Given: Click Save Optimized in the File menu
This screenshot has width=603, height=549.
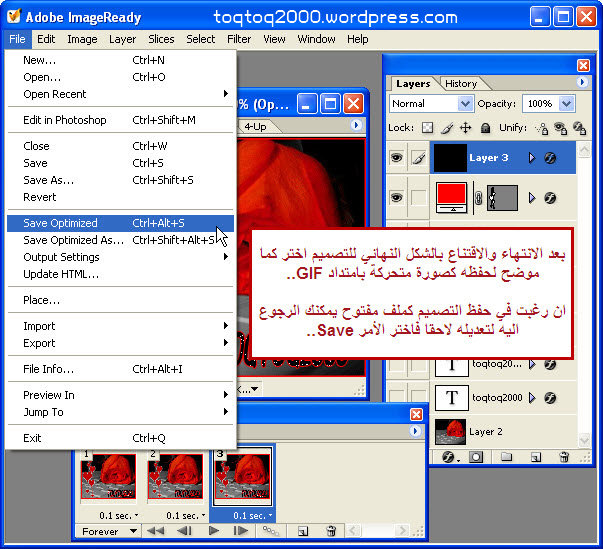Looking at the screenshot, I should [61, 223].
